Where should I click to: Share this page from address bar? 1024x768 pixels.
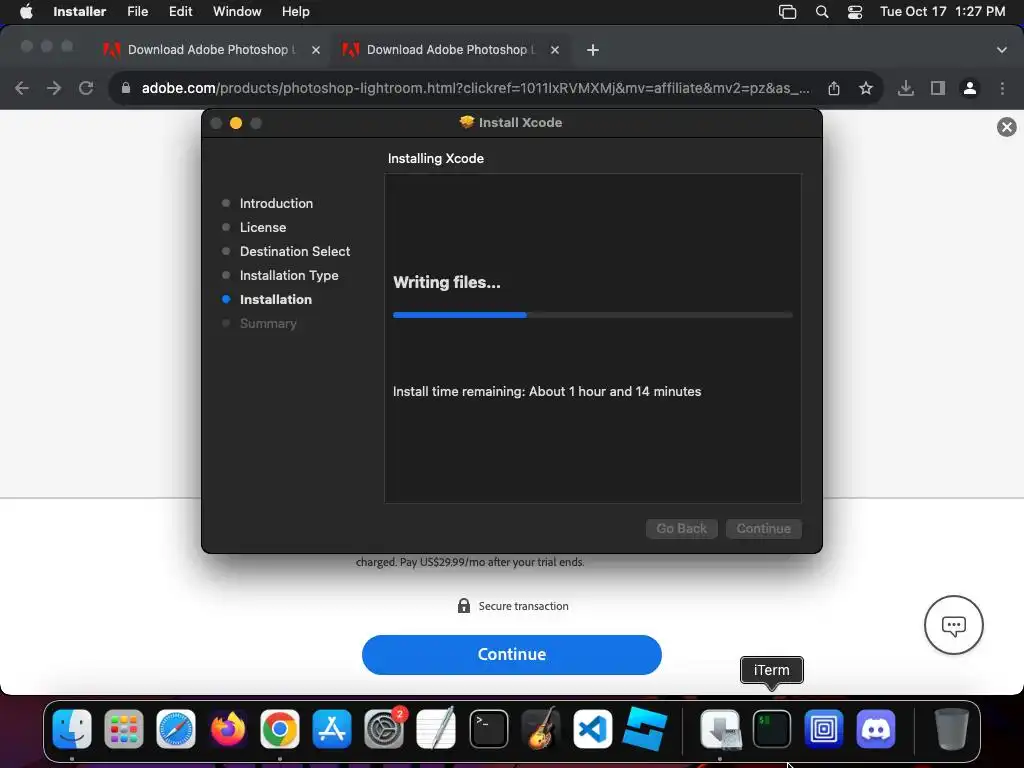[x=834, y=88]
